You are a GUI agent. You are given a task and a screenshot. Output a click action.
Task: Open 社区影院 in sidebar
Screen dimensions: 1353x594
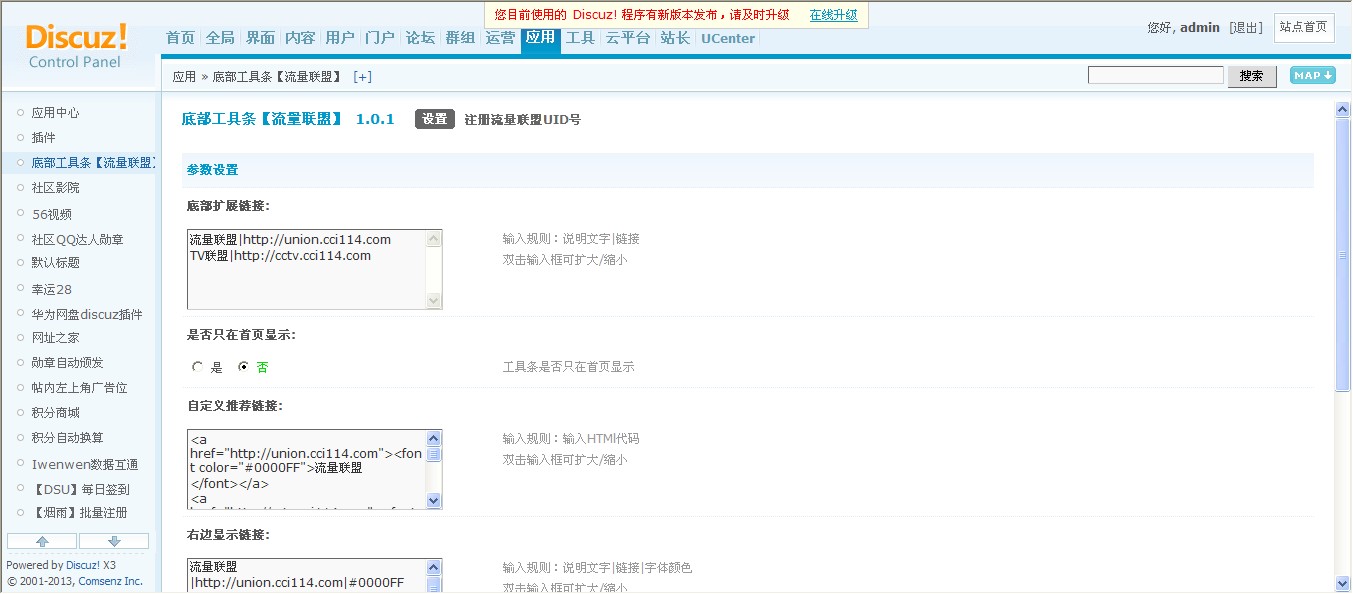(55, 188)
